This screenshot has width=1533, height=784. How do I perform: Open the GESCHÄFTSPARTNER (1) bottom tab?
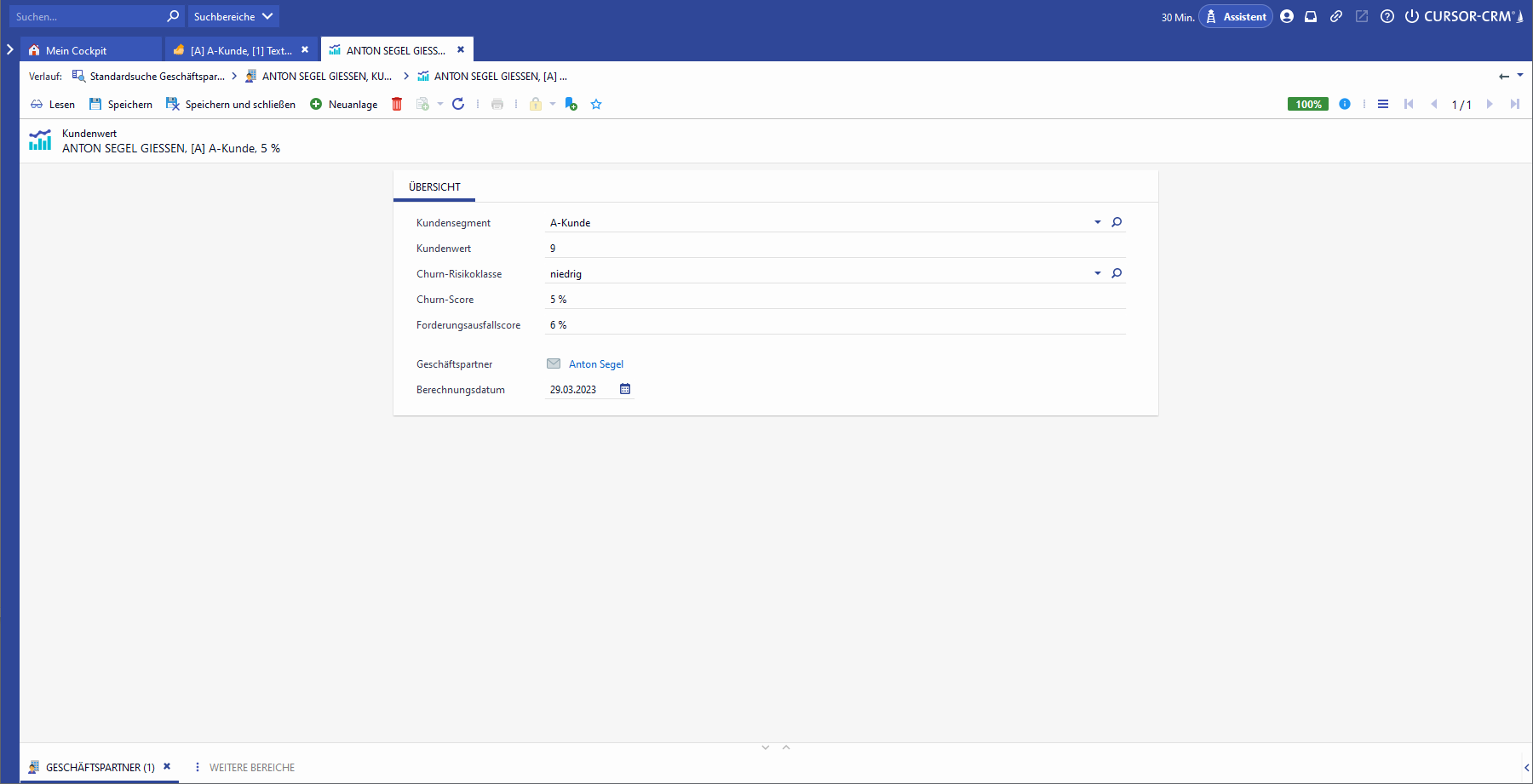100,767
